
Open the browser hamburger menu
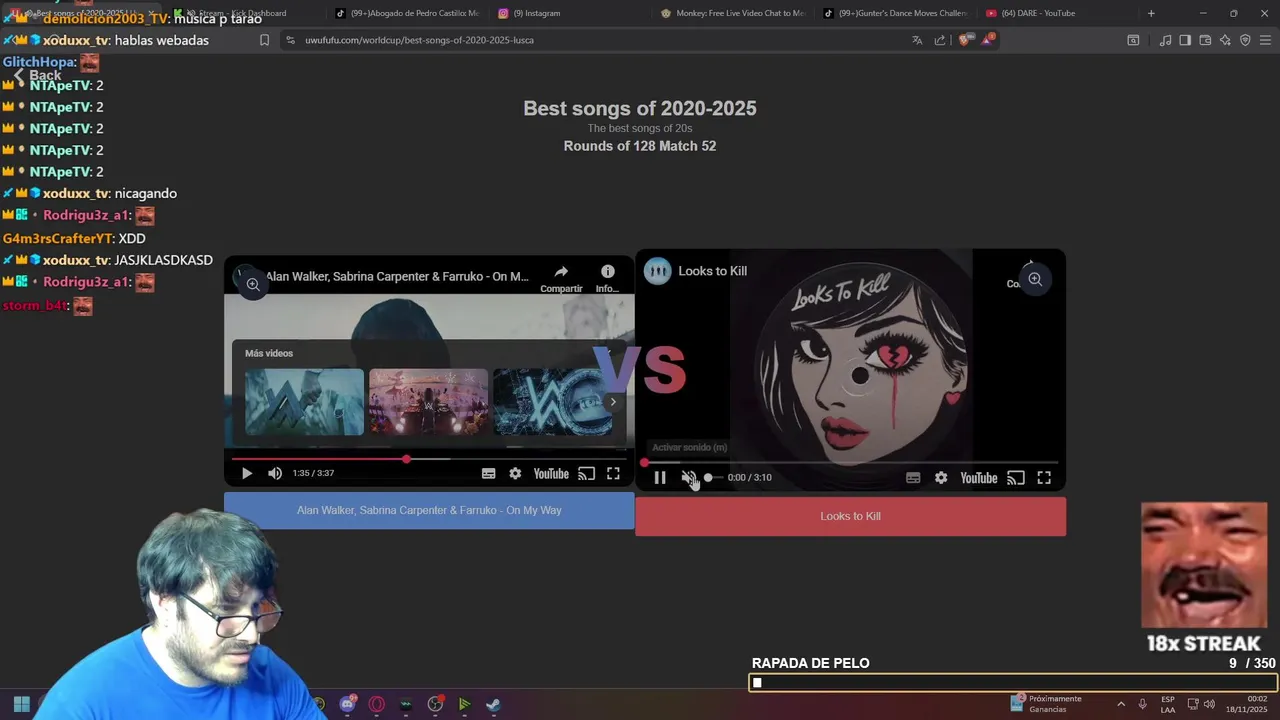click(x=1265, y=40)
